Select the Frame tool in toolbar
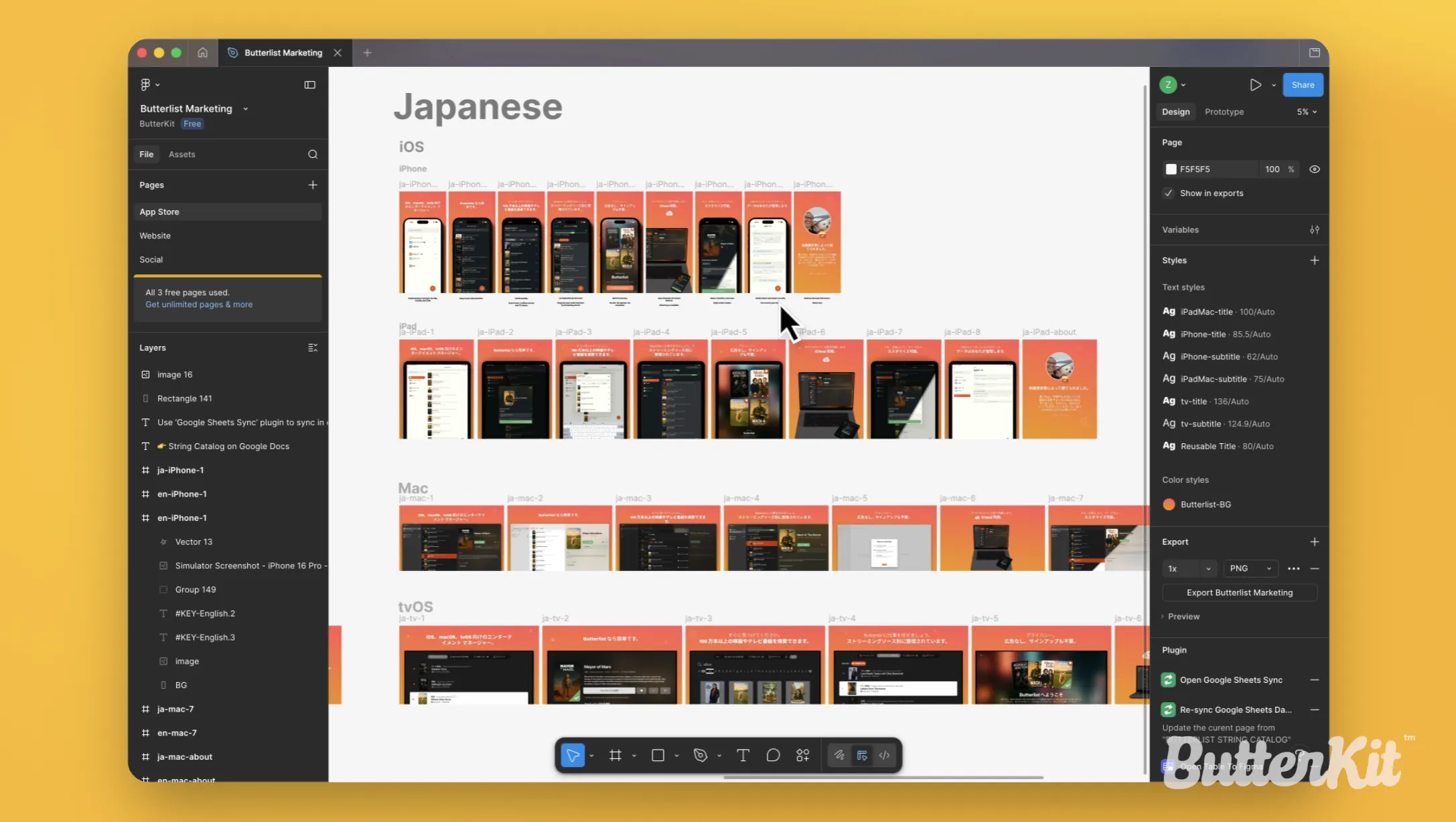Viewport: 1456px width, 822px height. [x=615, y=755]
